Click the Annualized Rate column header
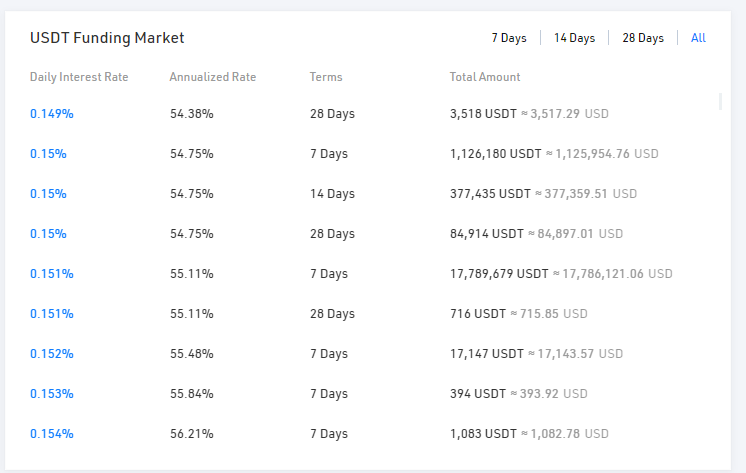The image size is (746, 473). [213, 77]
